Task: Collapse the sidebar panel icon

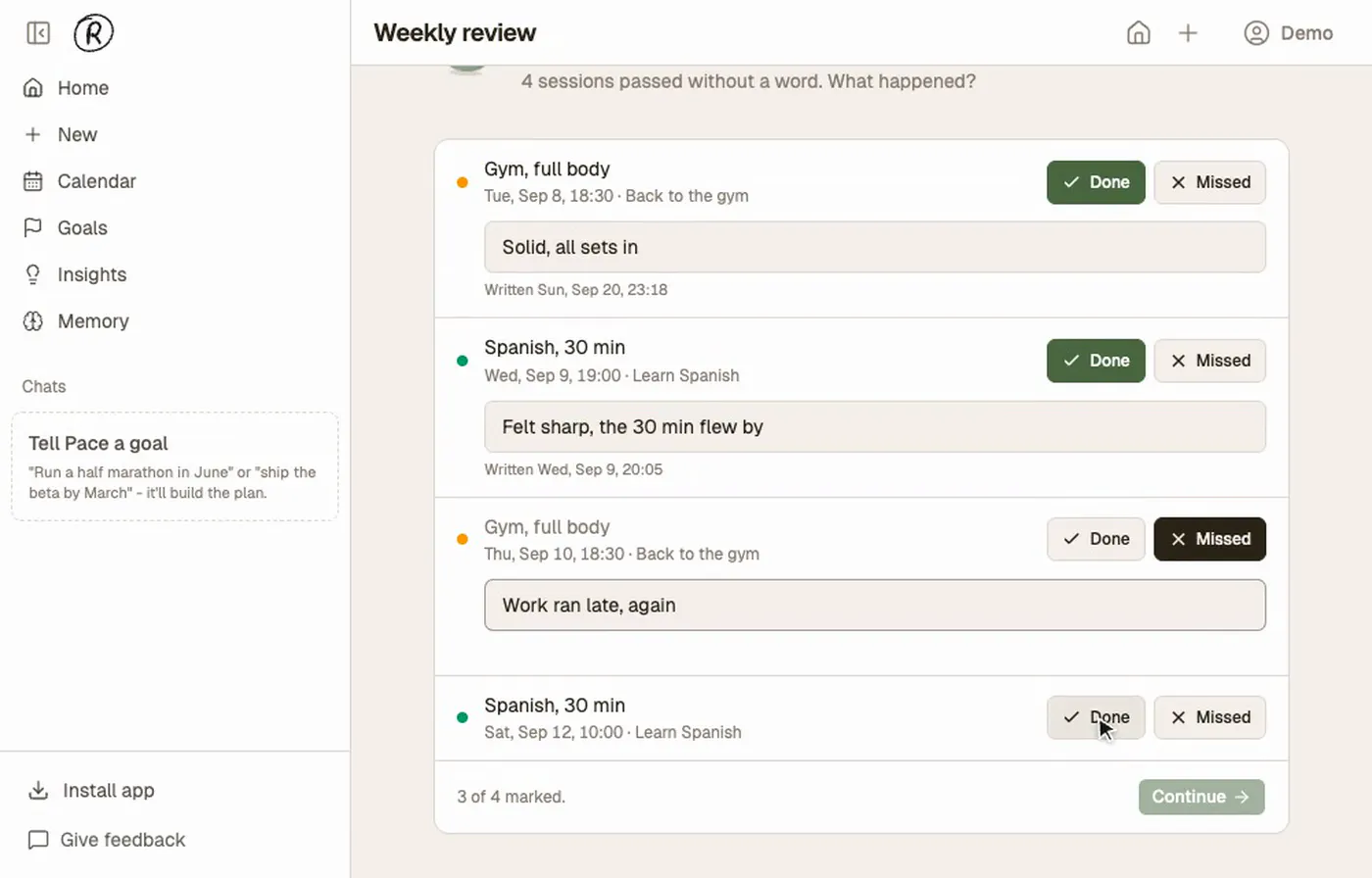Action: [x=38, y=33]
